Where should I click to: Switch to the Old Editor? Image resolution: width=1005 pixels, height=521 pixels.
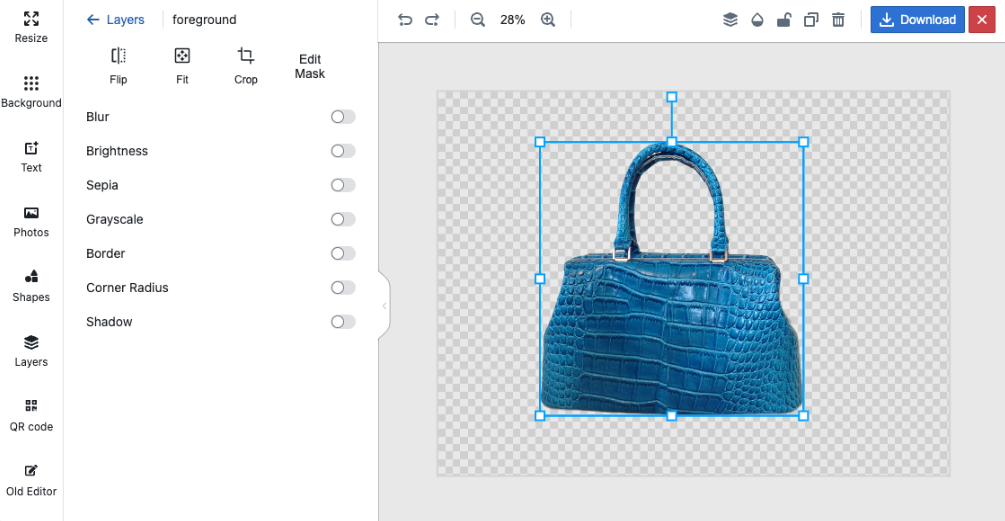[x=31, y=480]
